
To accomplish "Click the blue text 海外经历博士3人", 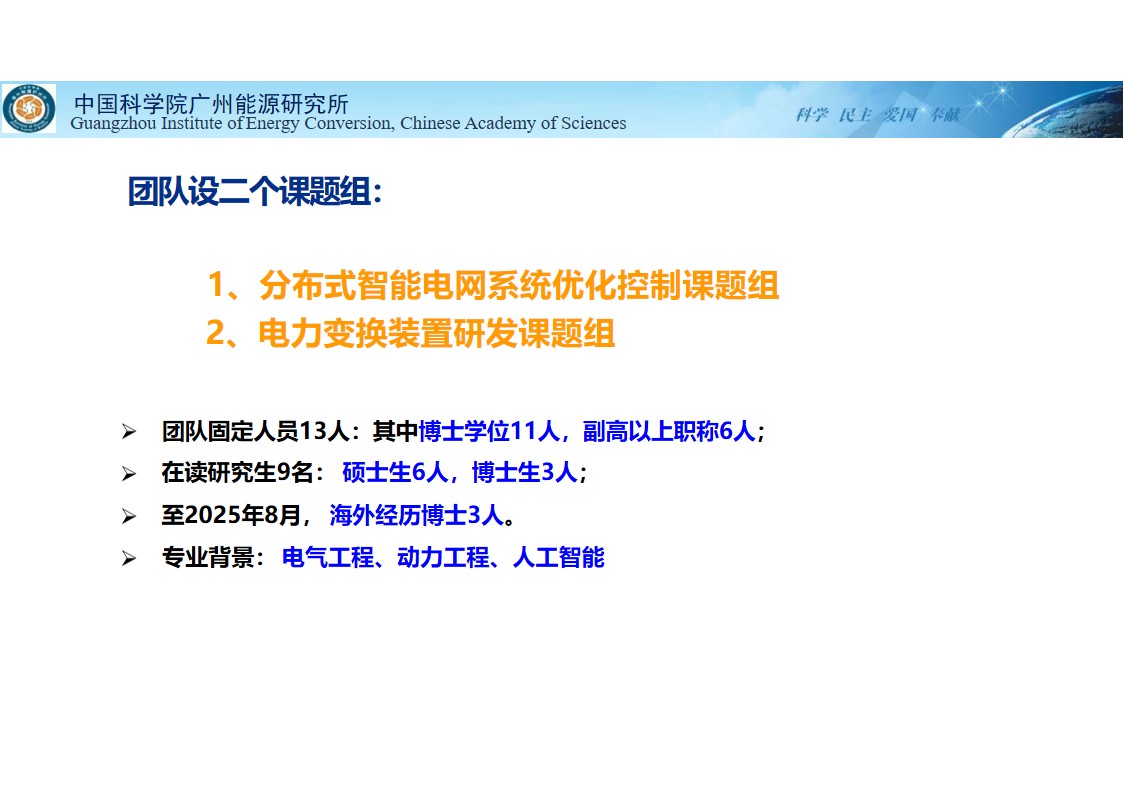I will pyautogui.click(x=414, y=516).
